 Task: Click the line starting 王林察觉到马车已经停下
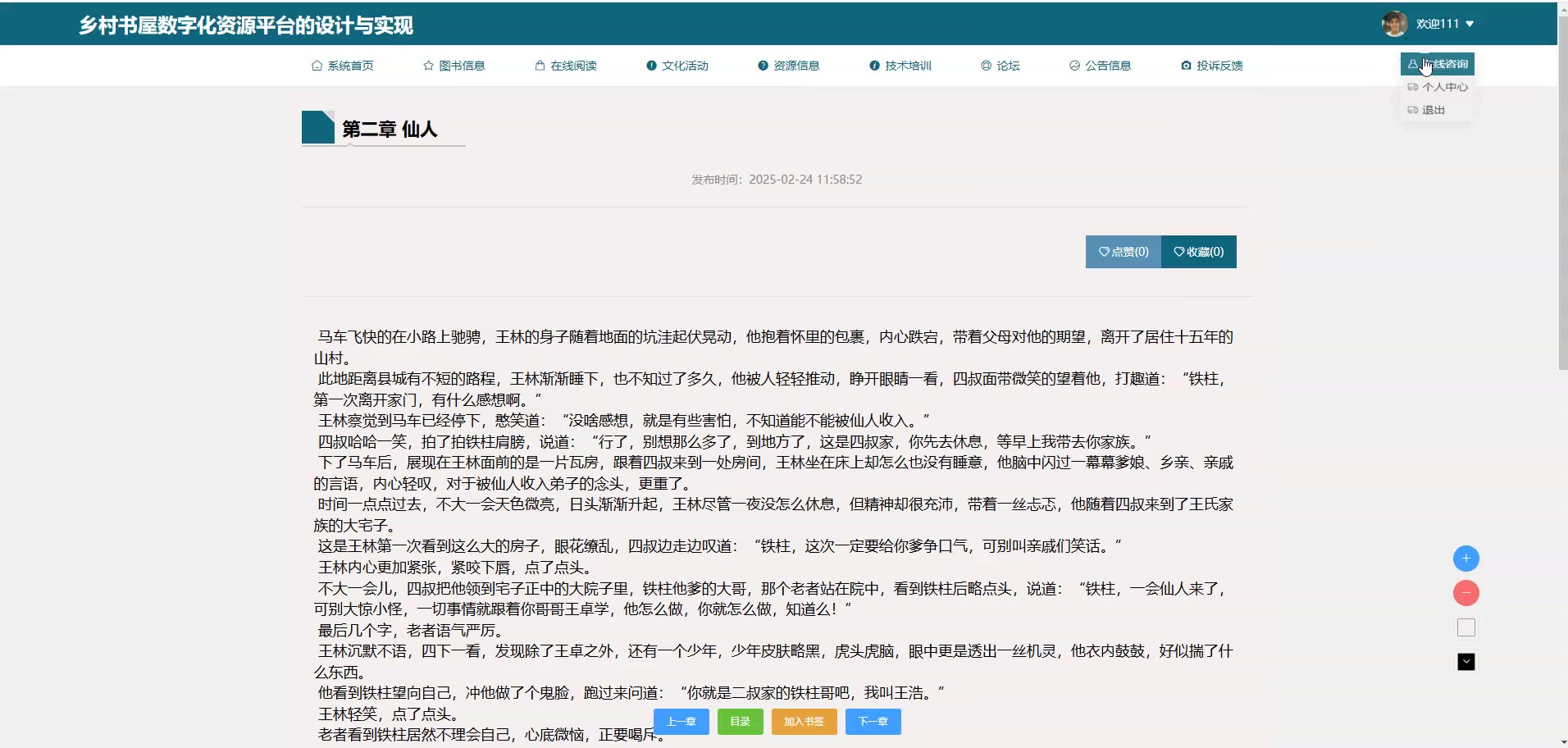point(624,421)
